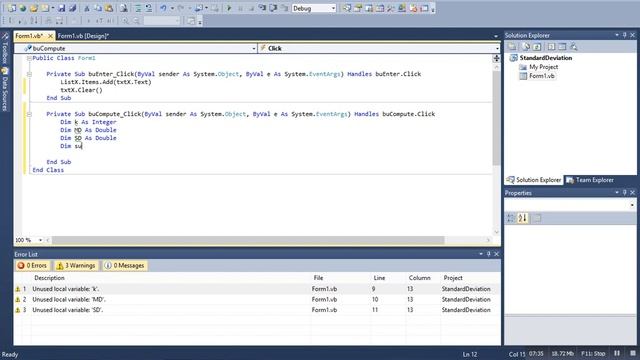Toggle the 0 Errors filter button
Viewport: 640px width, 360px height.
click(32, 266)
